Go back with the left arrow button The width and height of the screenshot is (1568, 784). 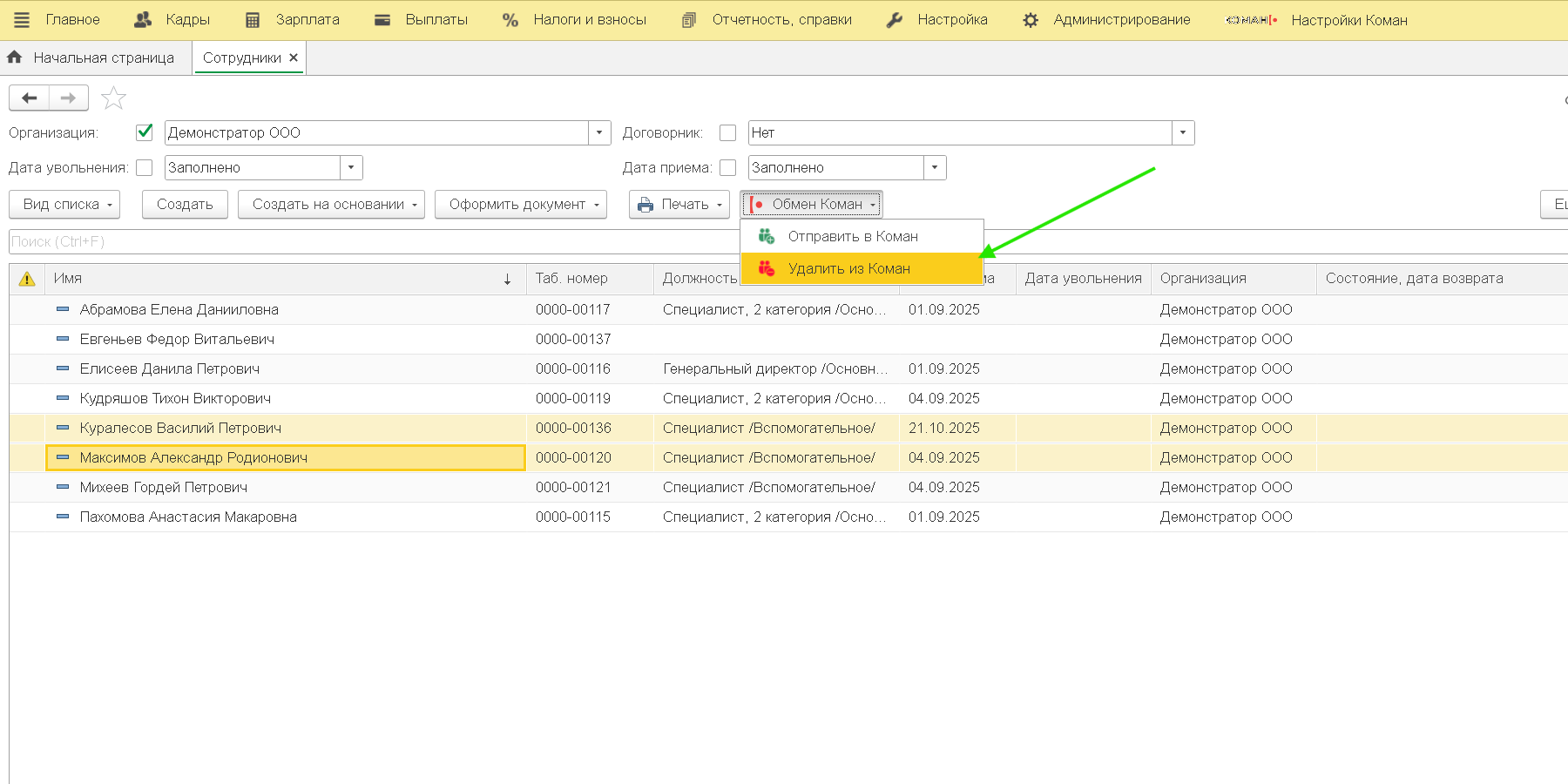point(29,98)
